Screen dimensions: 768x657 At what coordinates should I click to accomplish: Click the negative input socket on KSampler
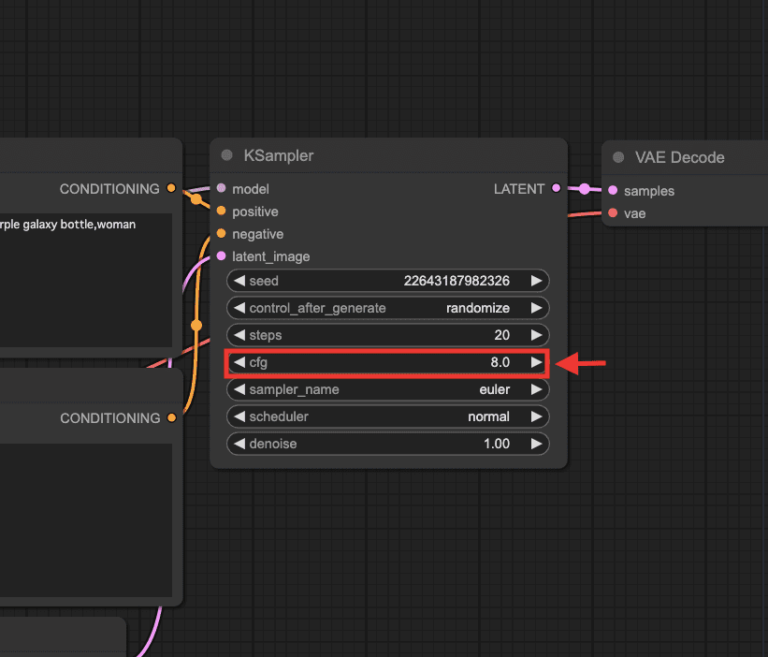(221, 234)
